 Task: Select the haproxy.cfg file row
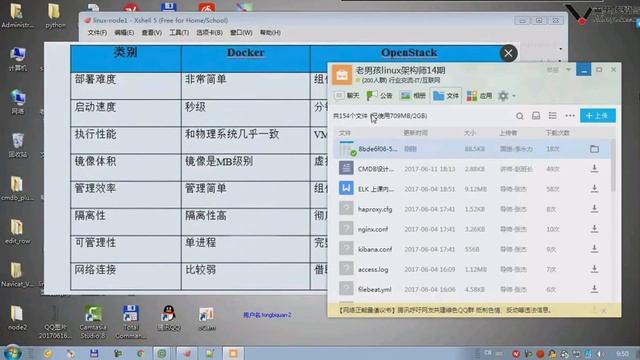point(472,209)
